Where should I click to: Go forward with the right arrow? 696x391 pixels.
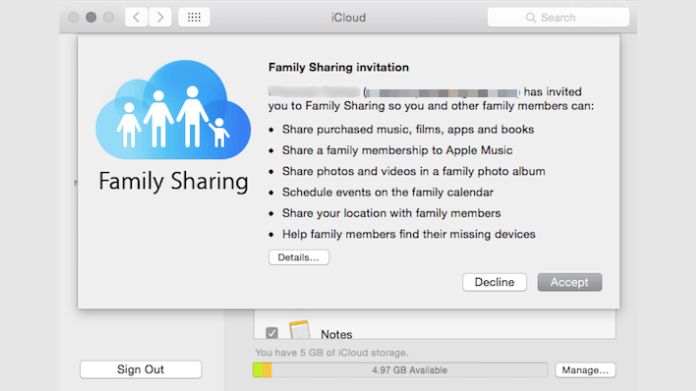(160, 17)
